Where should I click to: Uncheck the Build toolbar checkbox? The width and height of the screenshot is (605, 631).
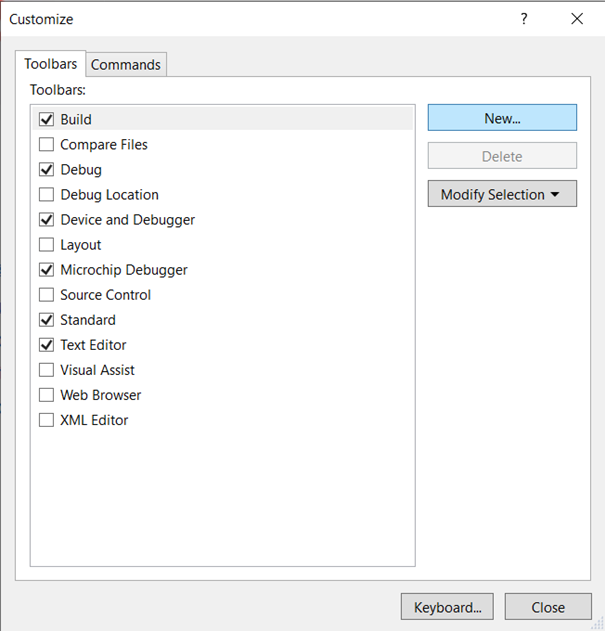point(46,119)
